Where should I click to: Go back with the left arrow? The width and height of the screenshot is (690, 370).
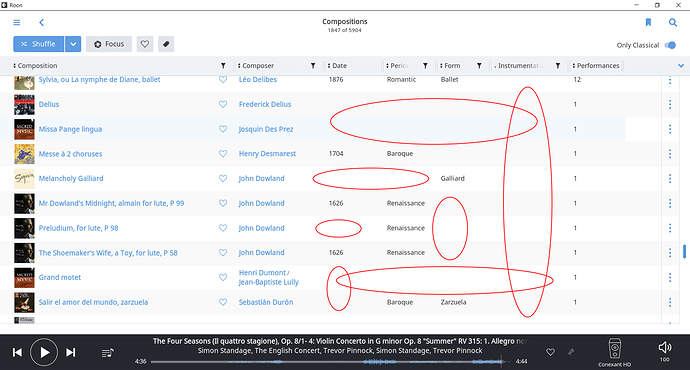(41, 22)
